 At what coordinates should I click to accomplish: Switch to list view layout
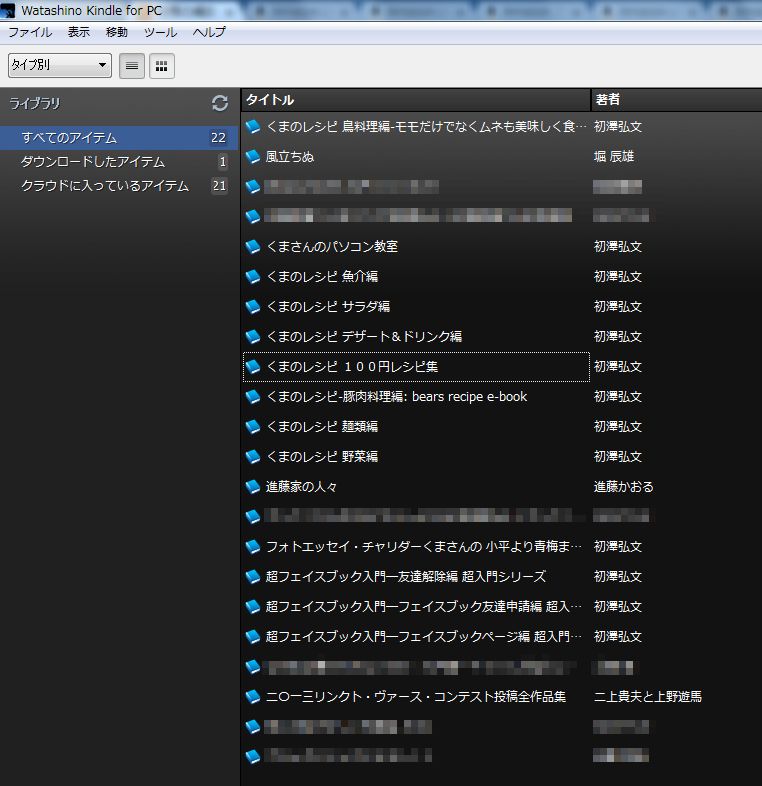[132, 66]
